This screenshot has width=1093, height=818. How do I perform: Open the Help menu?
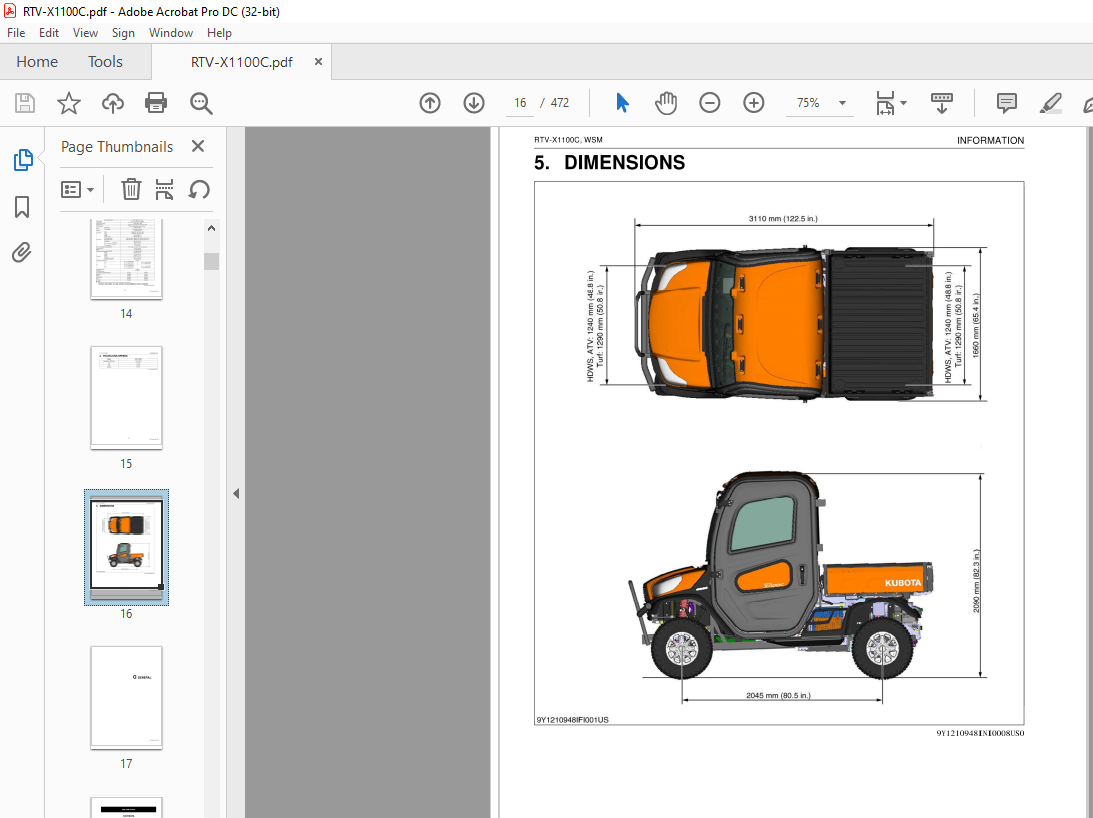click(219, 33)
